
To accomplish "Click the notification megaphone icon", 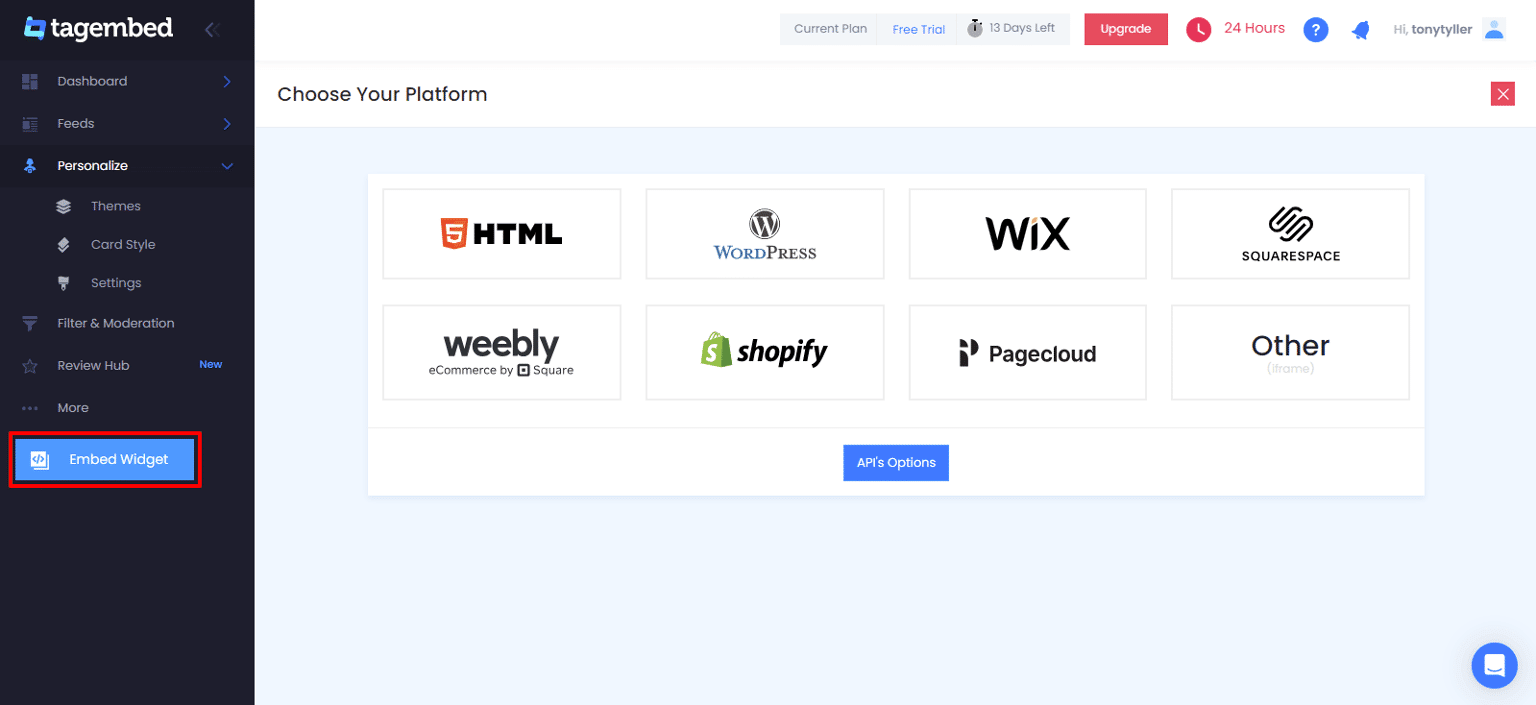I will 1360,30.
